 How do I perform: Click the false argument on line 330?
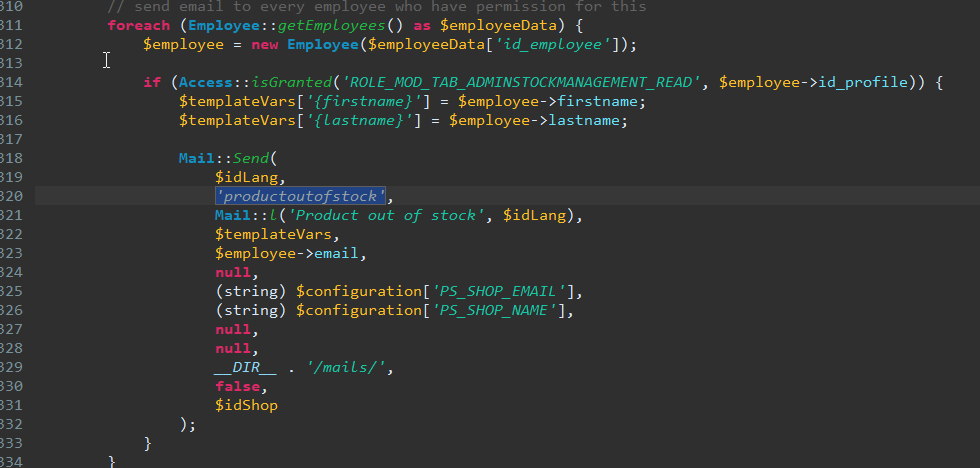pos(238,387)
